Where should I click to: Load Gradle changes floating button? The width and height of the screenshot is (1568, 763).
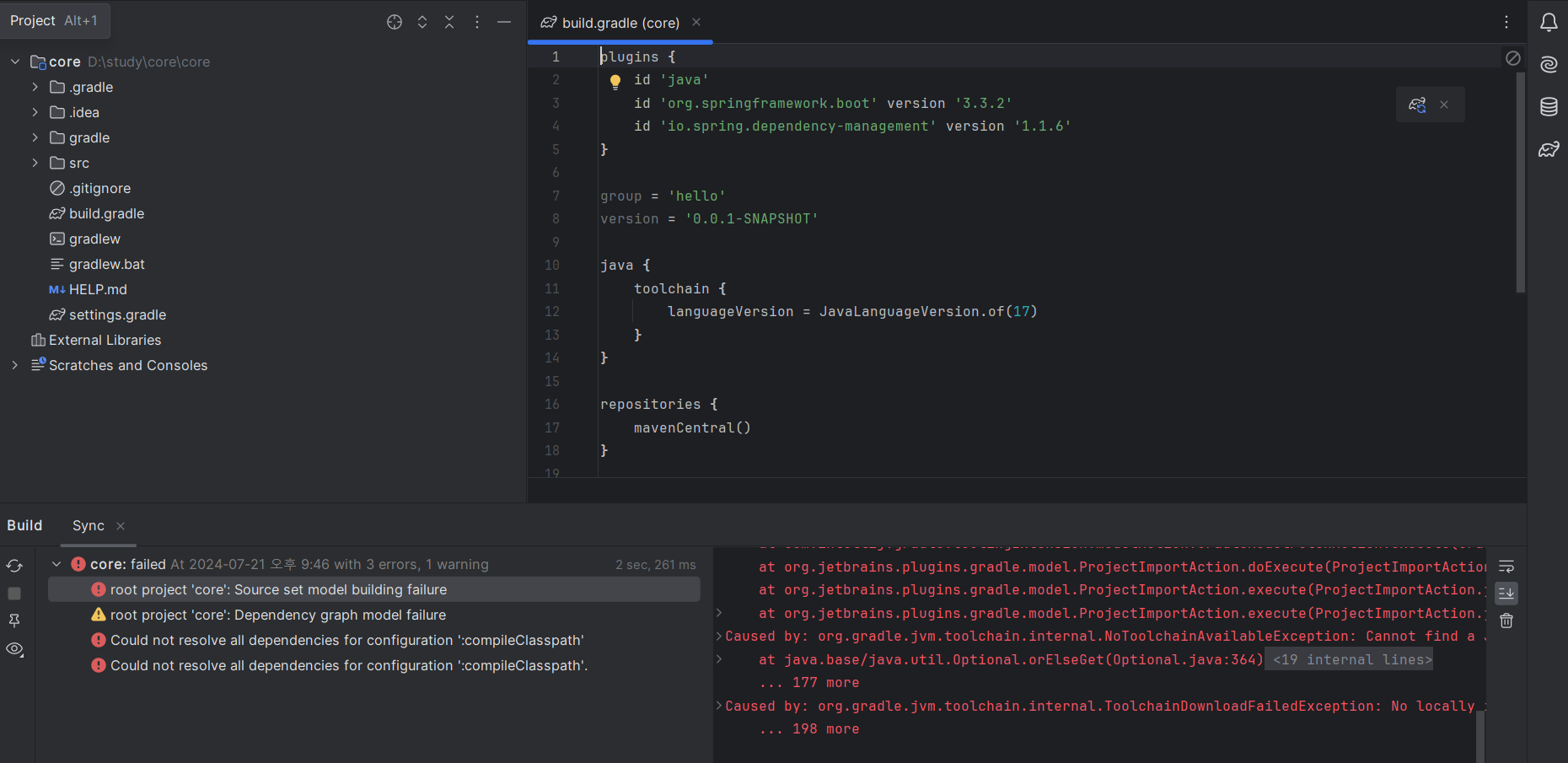click(x=1417, y=105)
